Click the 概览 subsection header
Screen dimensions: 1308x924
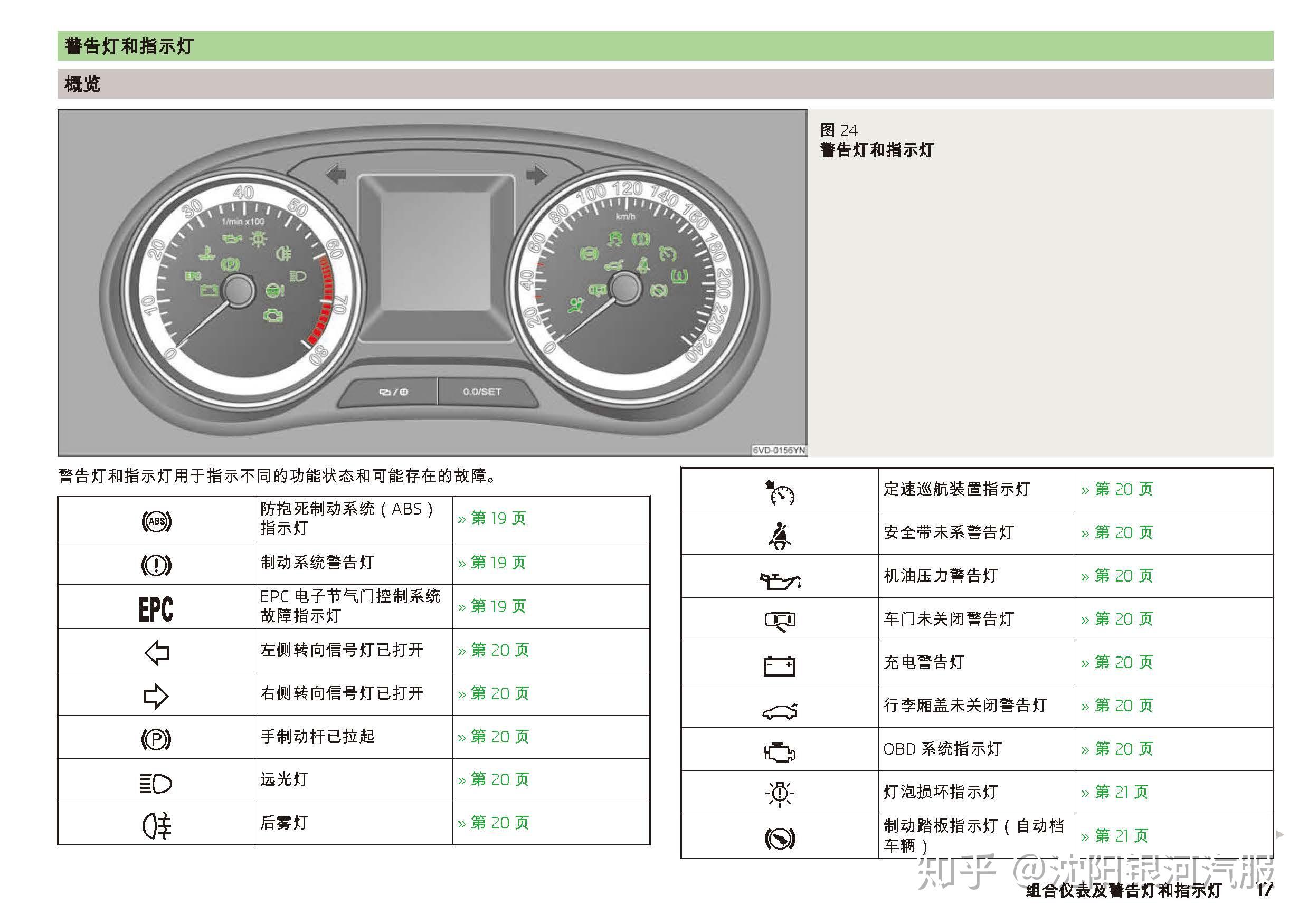666,84
